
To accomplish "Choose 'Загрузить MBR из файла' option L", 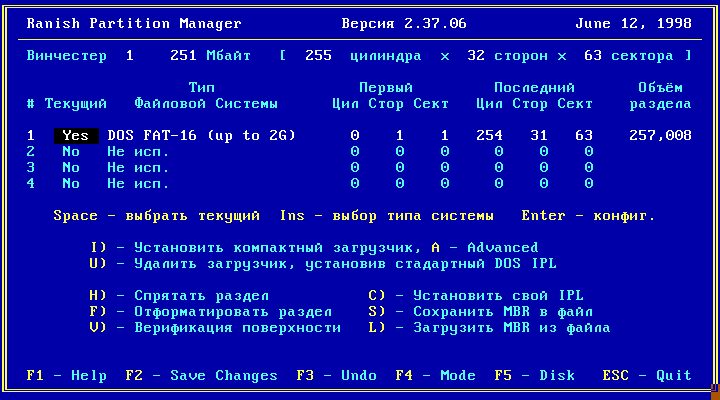I will tap(489, 328).
